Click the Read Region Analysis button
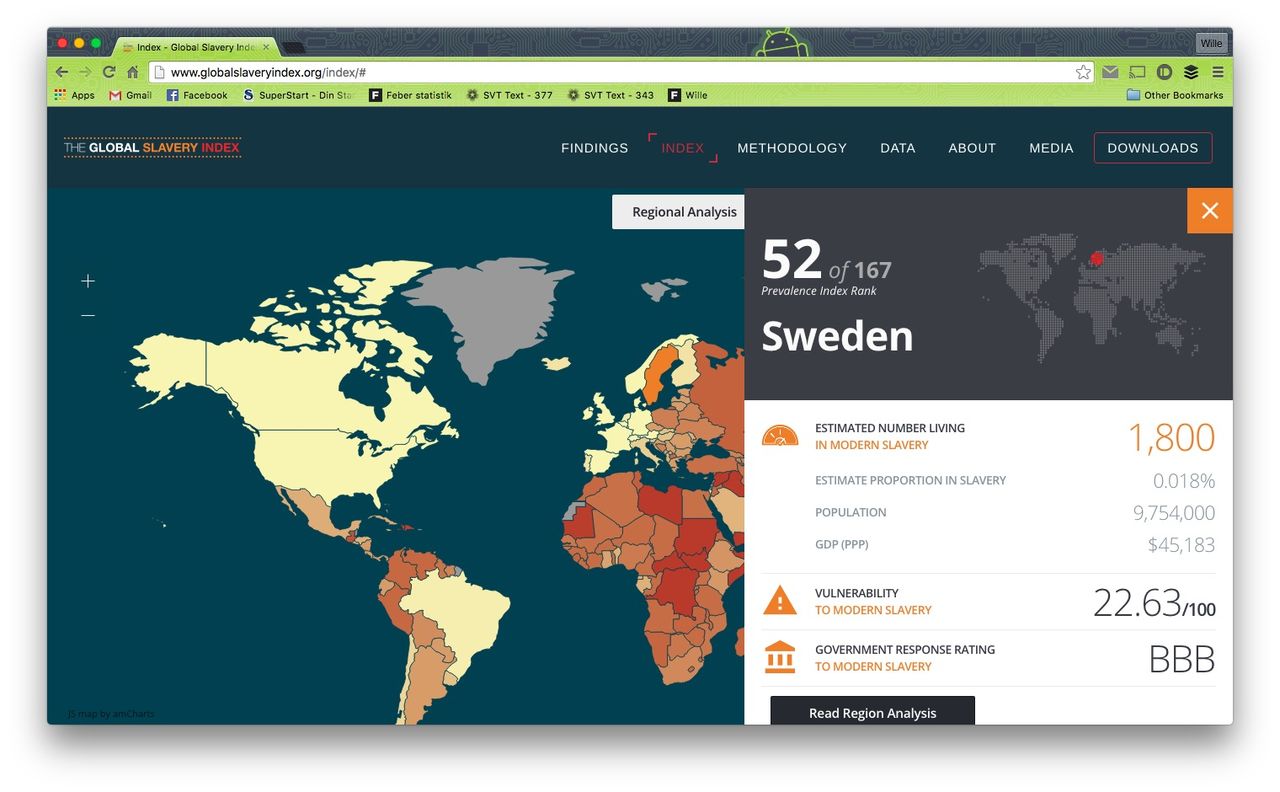Image resolution: width=1280 pixels, height=792 pixels. pos(872,712)
